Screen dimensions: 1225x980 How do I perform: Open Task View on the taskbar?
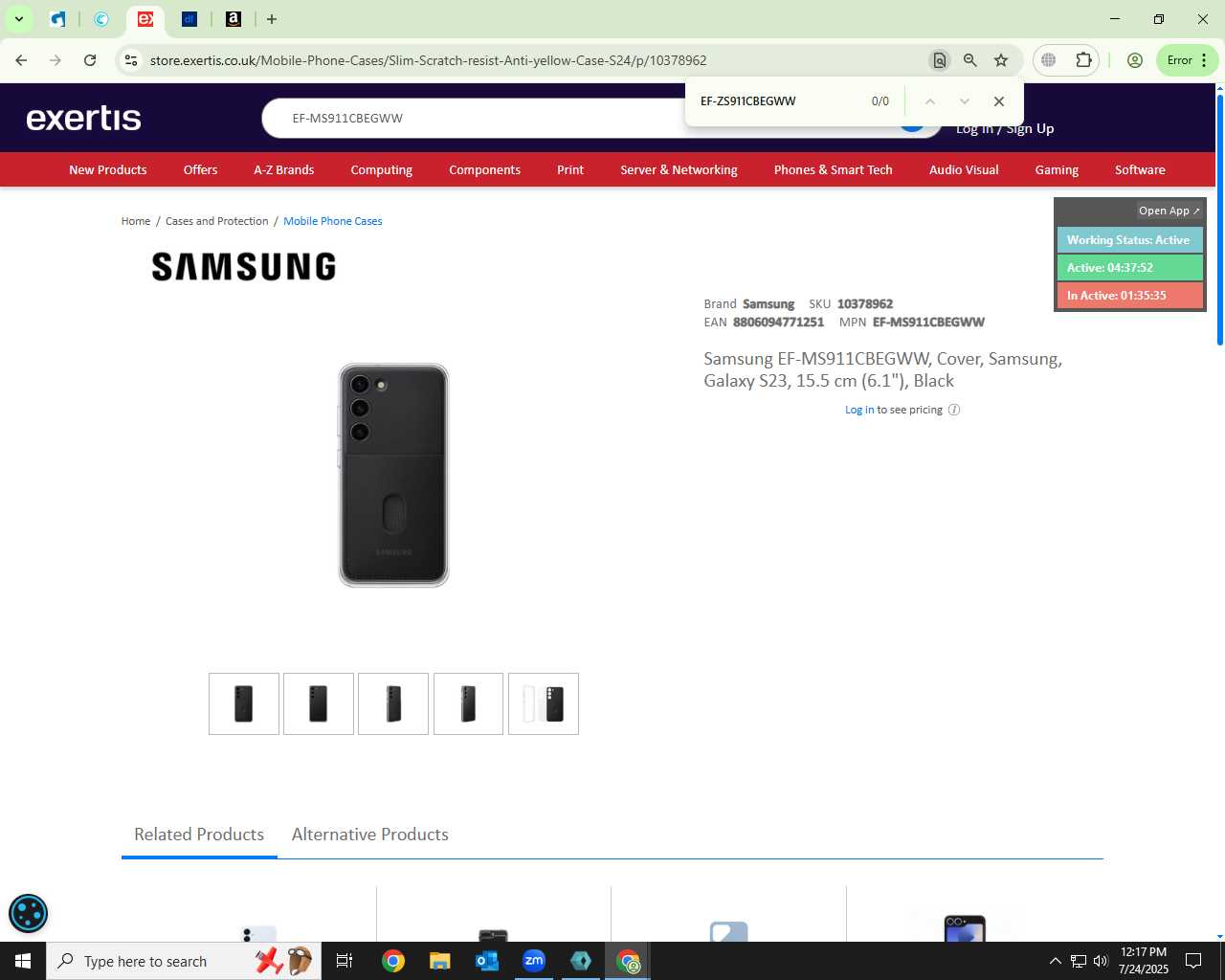click(x=345, y=961)
